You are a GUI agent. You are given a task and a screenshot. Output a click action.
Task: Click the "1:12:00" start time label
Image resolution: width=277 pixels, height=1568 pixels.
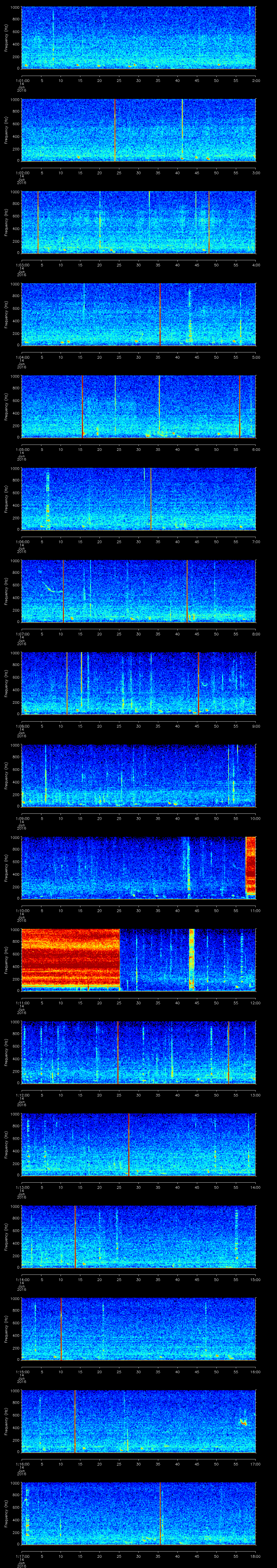[x=22, y=1095]
